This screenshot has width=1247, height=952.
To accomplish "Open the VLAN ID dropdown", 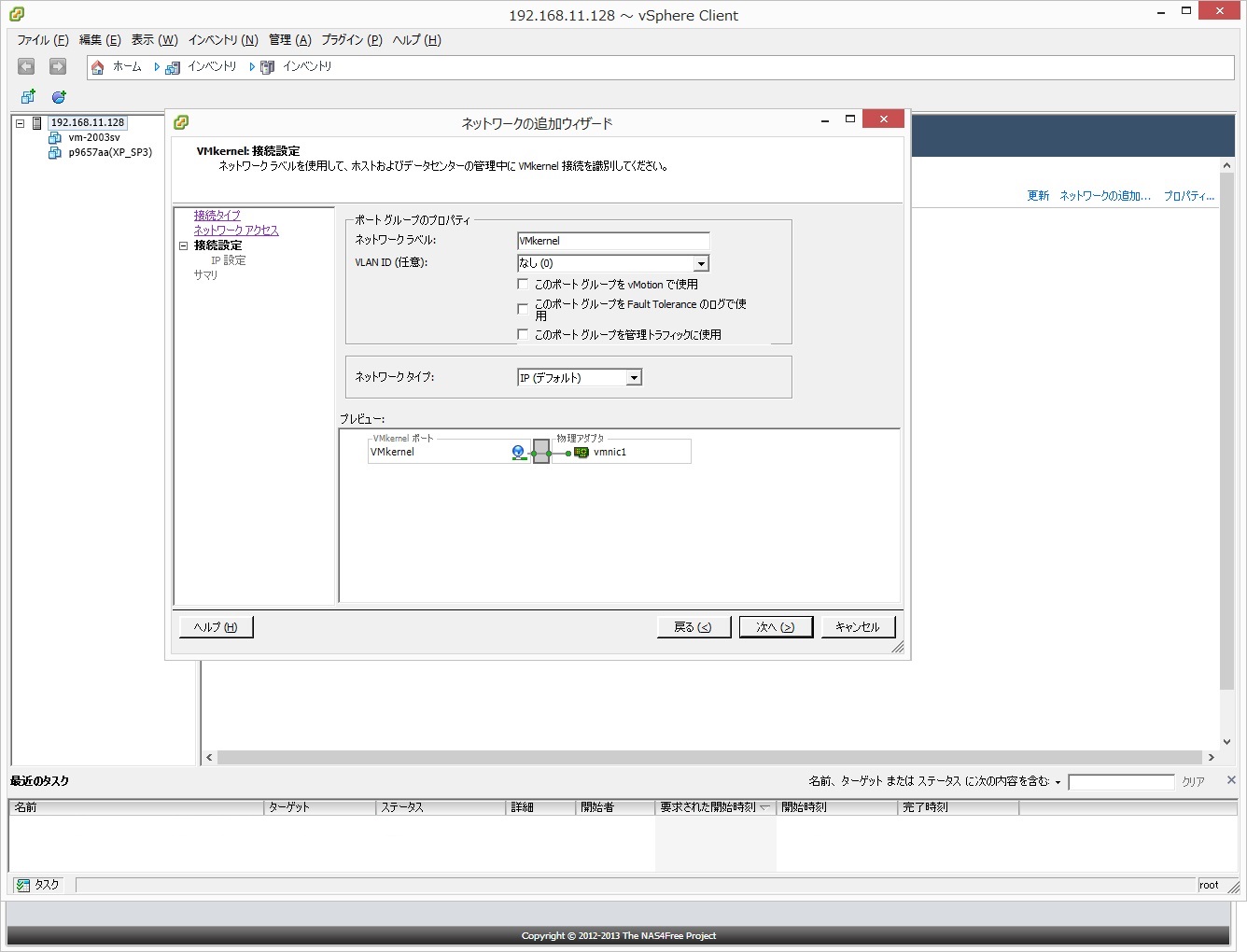I will click(701, 263).
